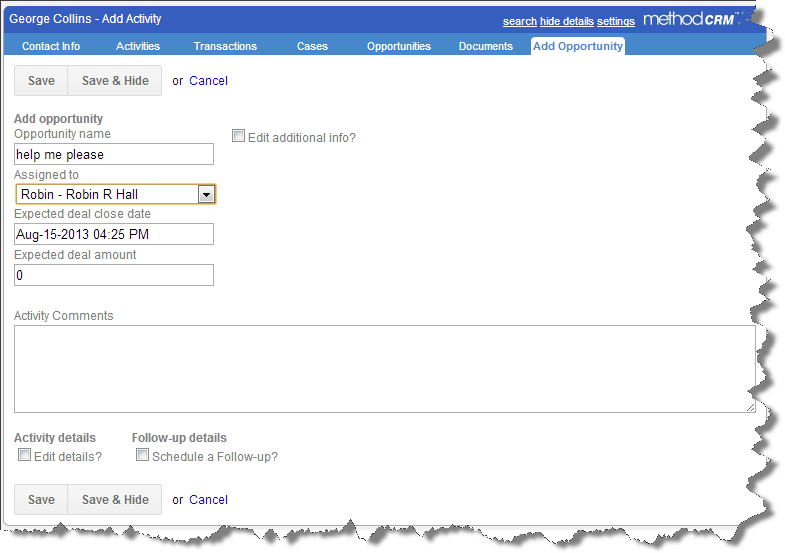The width and height of the screenshot is (785, 553).
Task: Check the Schedule a Follow-up box
Action: tap(143, 455)
